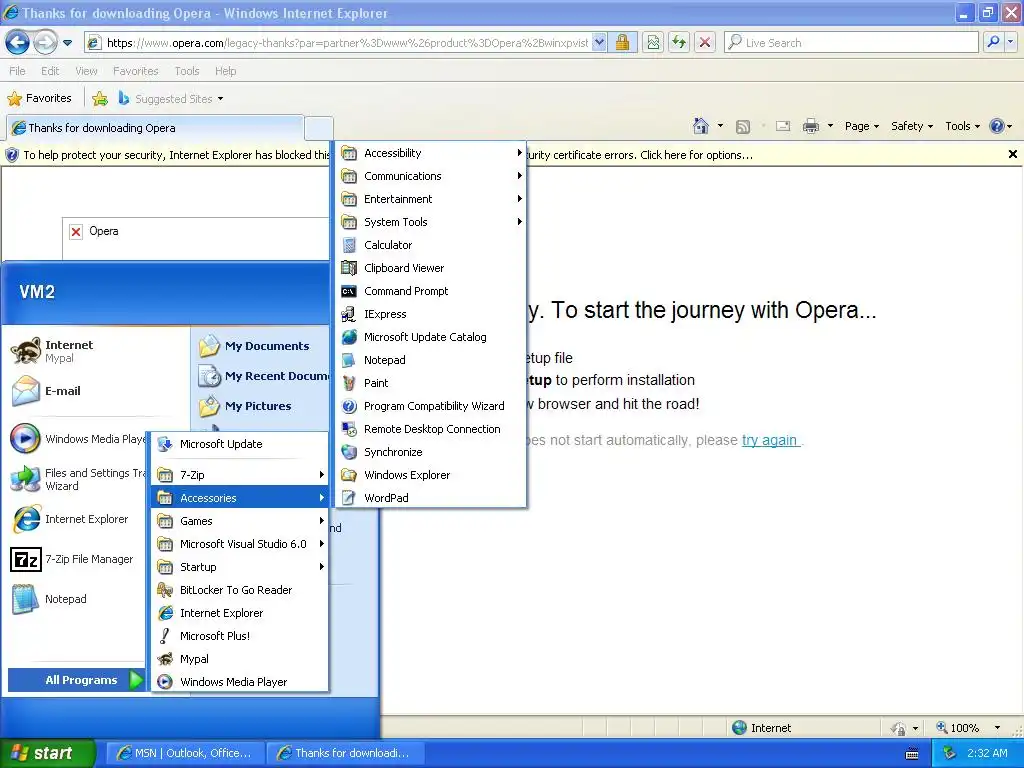
Task: Open the Favorites menu in menu bar
Action: 136,71
